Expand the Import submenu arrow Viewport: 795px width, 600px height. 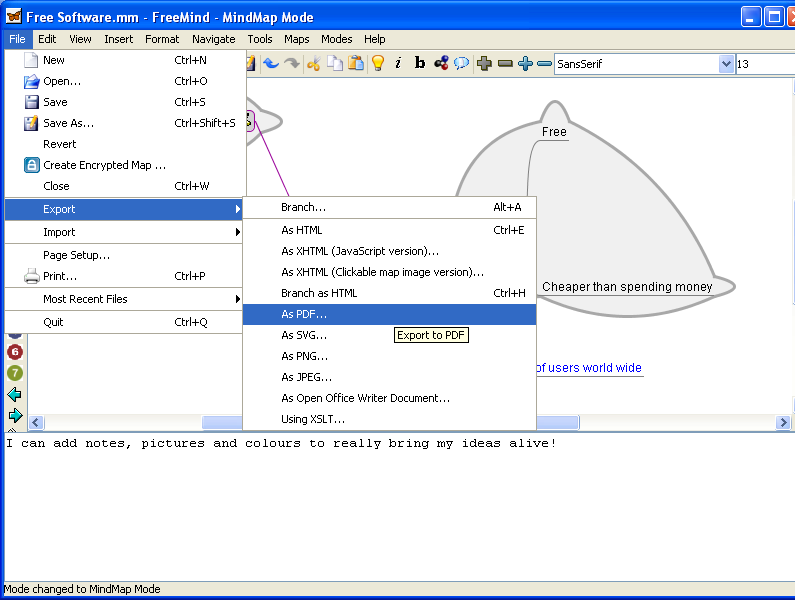(x=237, y=232)
